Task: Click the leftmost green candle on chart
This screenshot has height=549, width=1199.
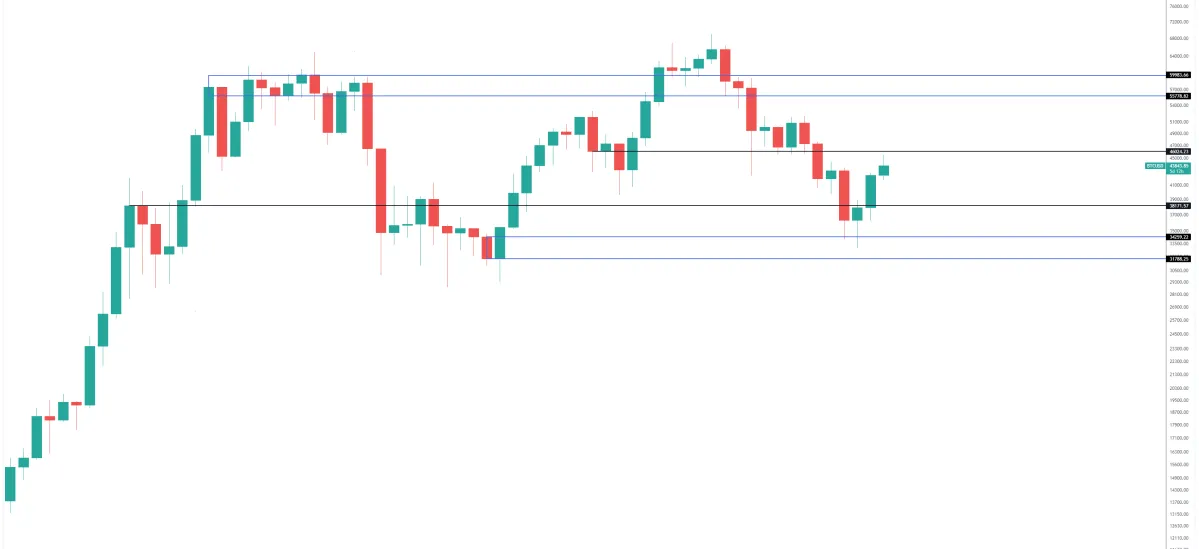Action: tap(10, 483)
